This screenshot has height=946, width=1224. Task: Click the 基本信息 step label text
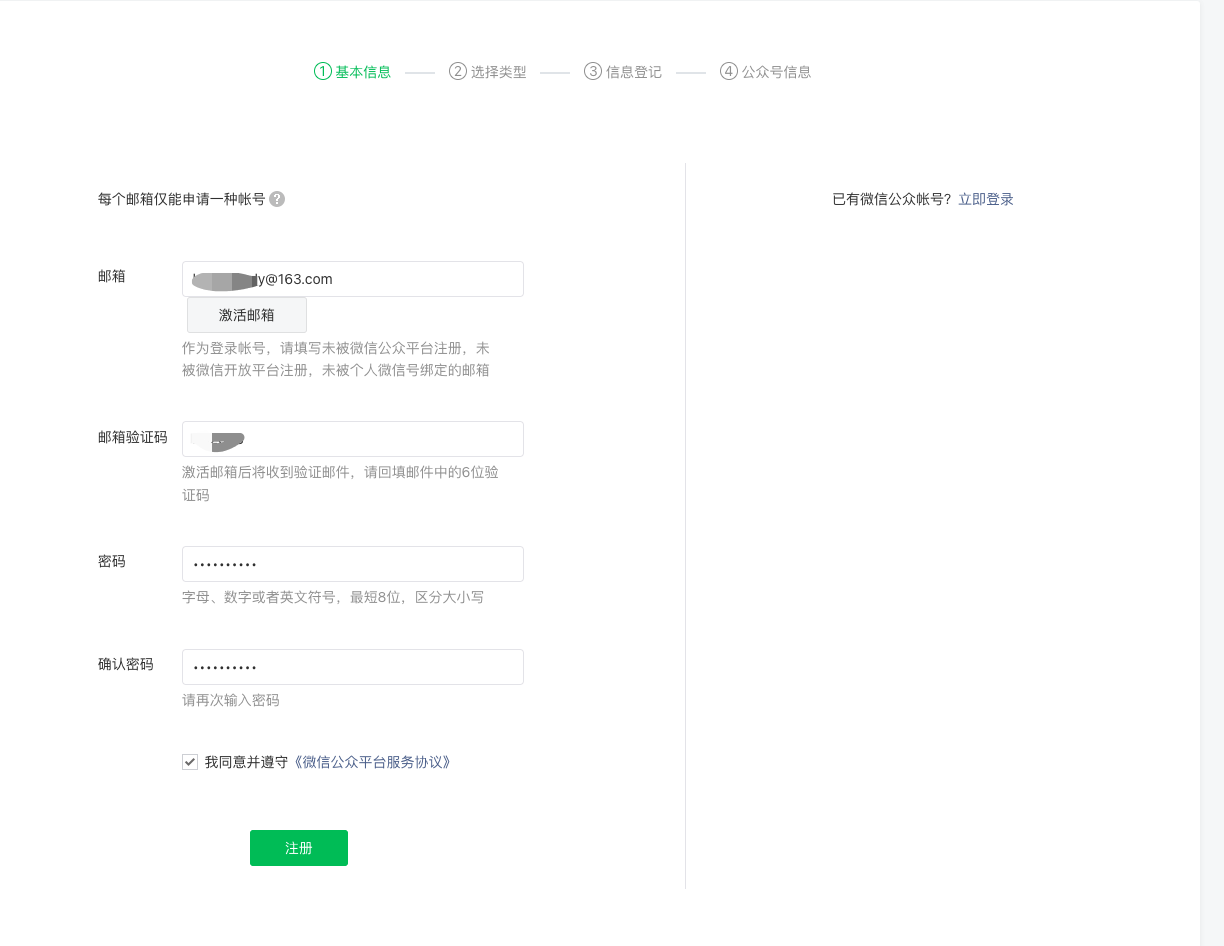coord(363,71)
